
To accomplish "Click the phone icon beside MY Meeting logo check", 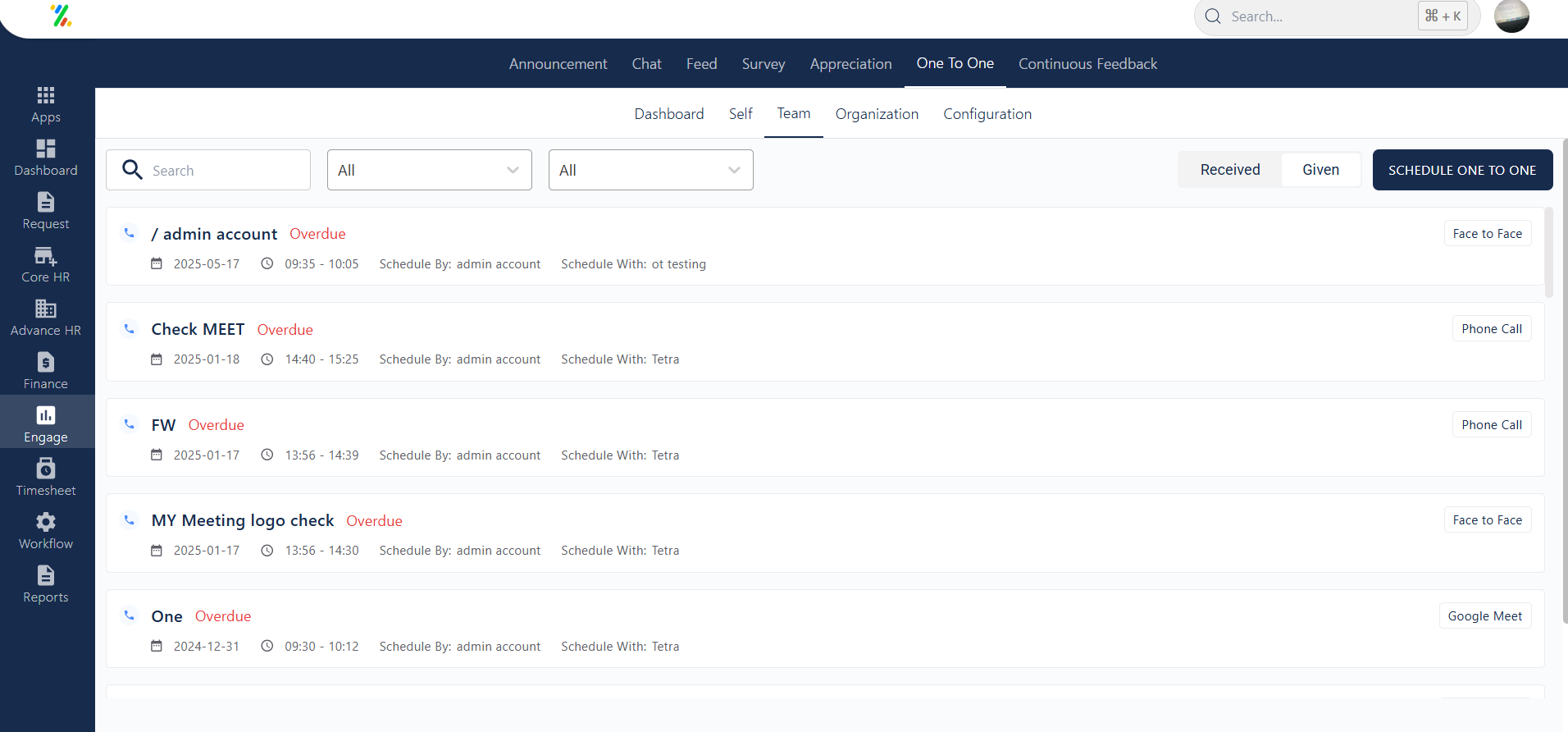I will coord(130,520).
